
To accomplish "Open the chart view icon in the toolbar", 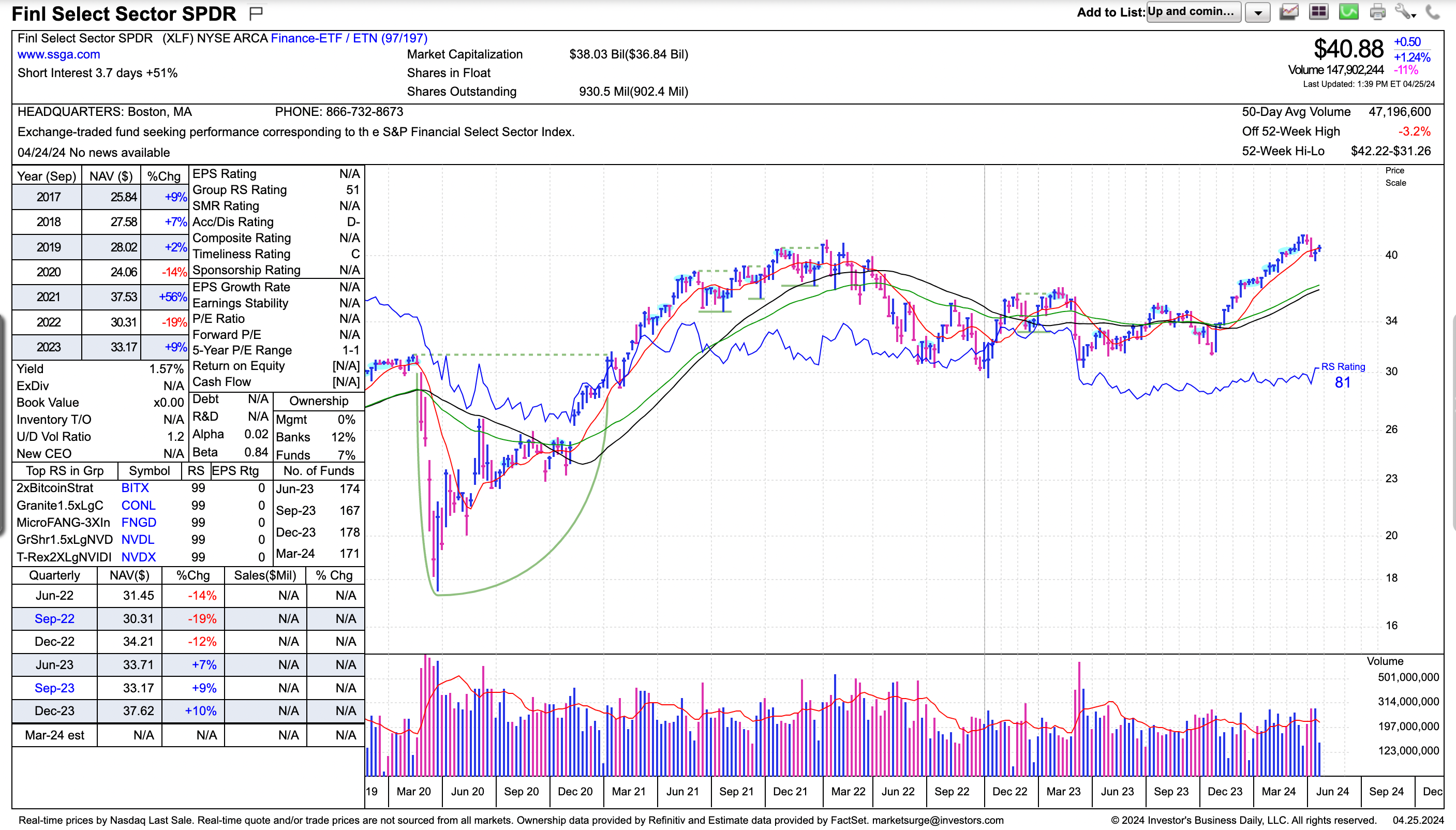I will click(1289, 12).
